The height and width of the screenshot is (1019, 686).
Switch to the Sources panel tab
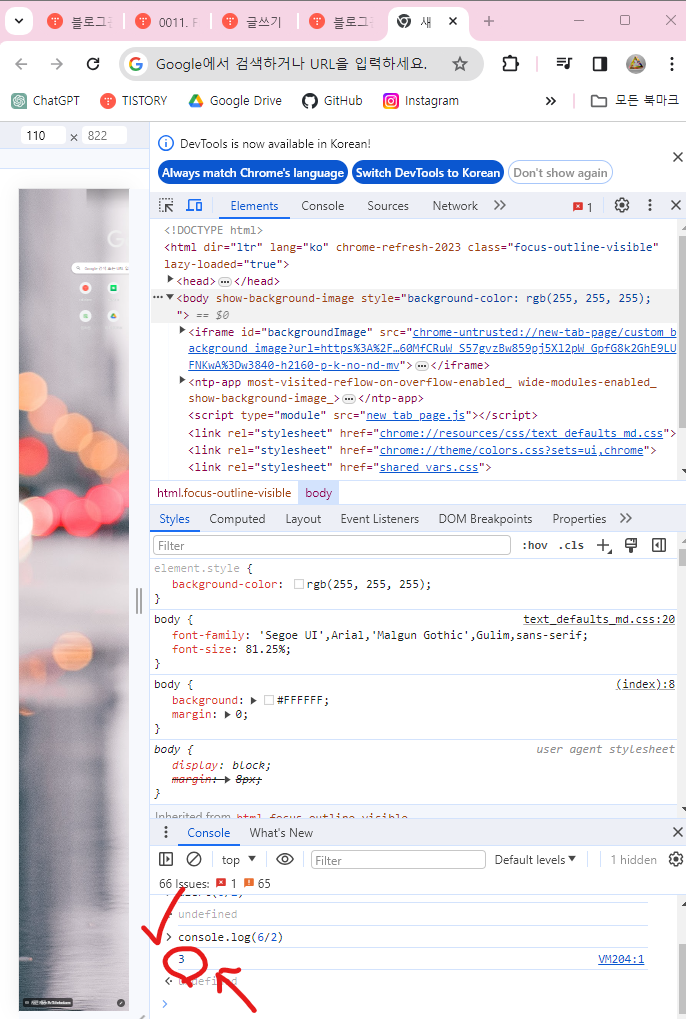click(388, 206)
